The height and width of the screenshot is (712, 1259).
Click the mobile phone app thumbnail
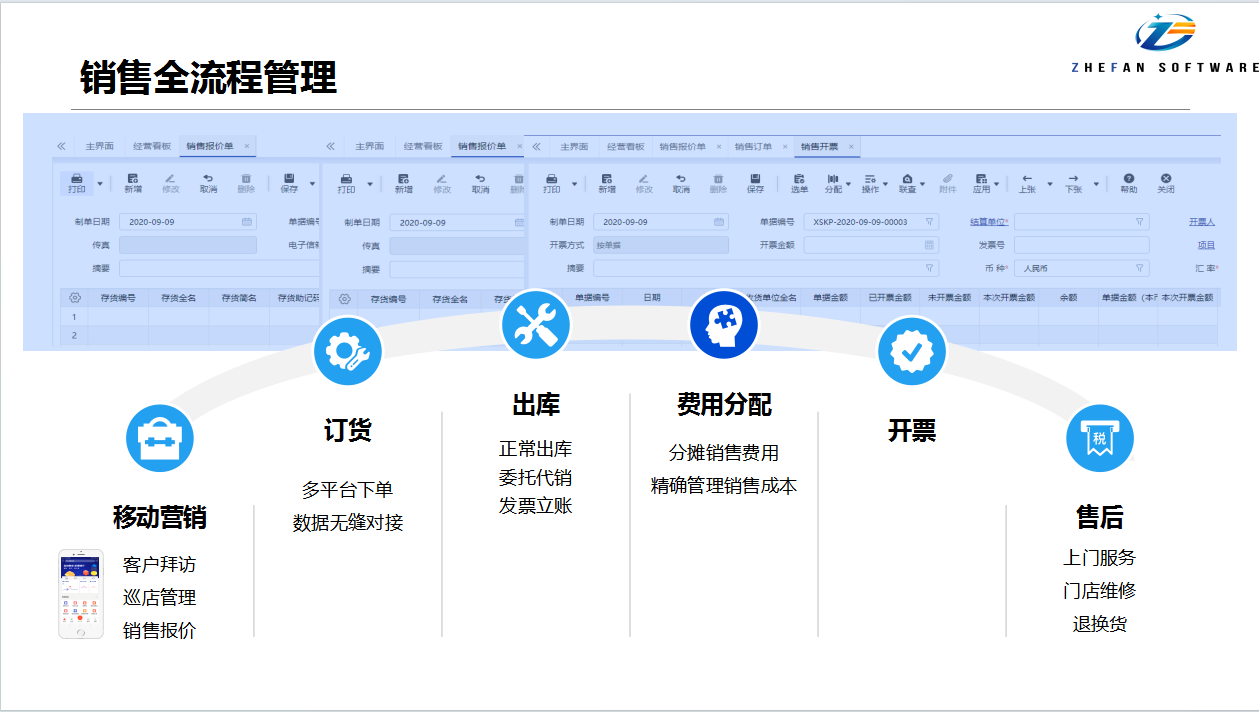(x=81, y=594)
